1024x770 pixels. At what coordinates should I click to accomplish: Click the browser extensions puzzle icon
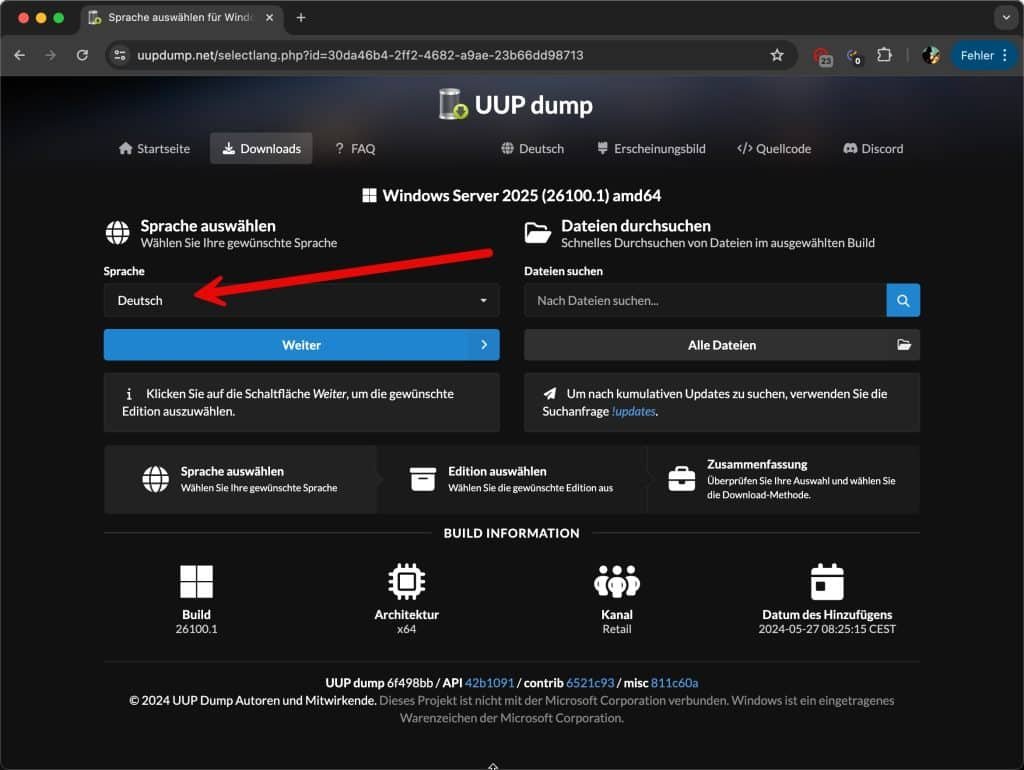point(884,57)
